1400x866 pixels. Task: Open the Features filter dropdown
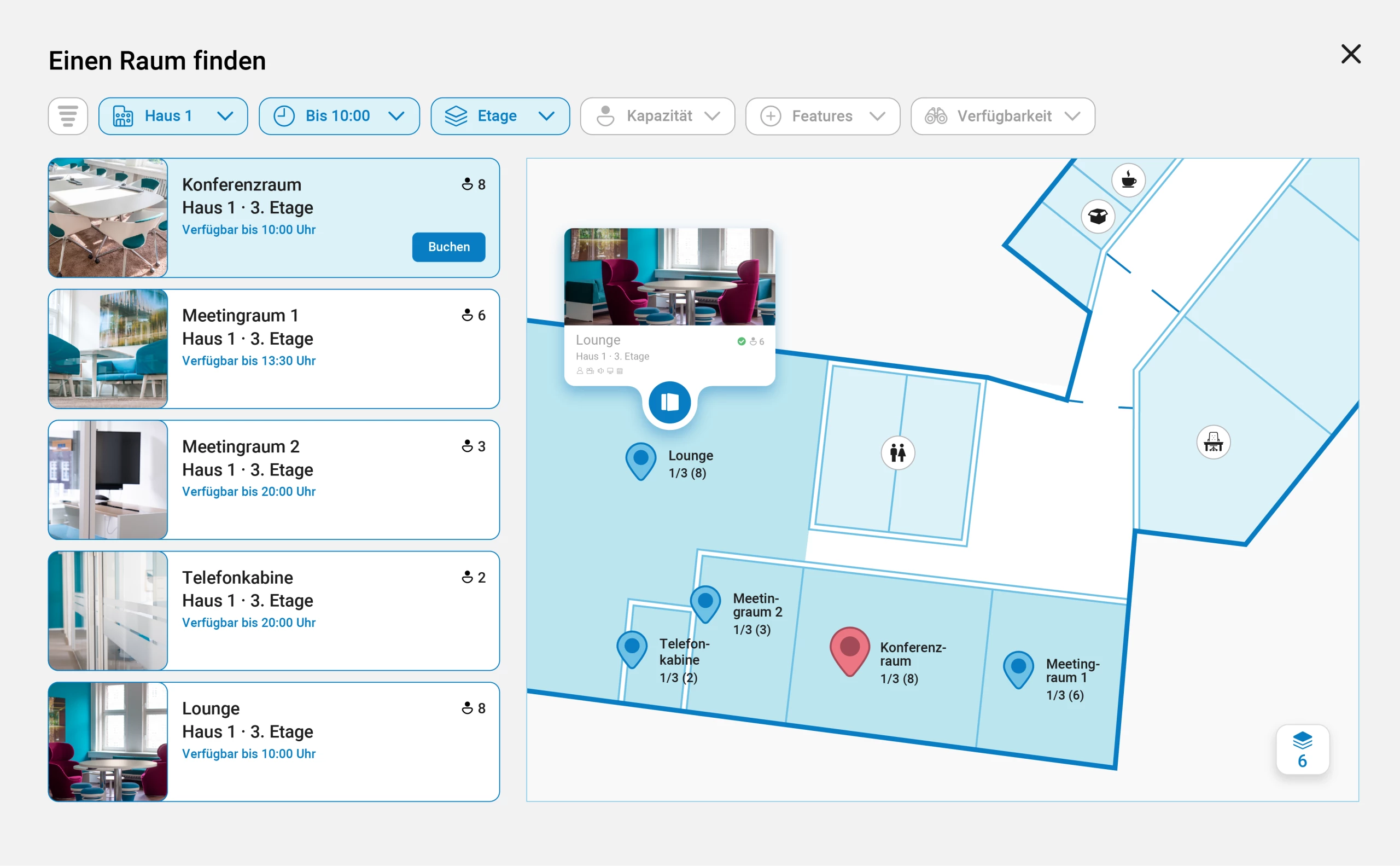pyautogui.click(x=822, y=117)
